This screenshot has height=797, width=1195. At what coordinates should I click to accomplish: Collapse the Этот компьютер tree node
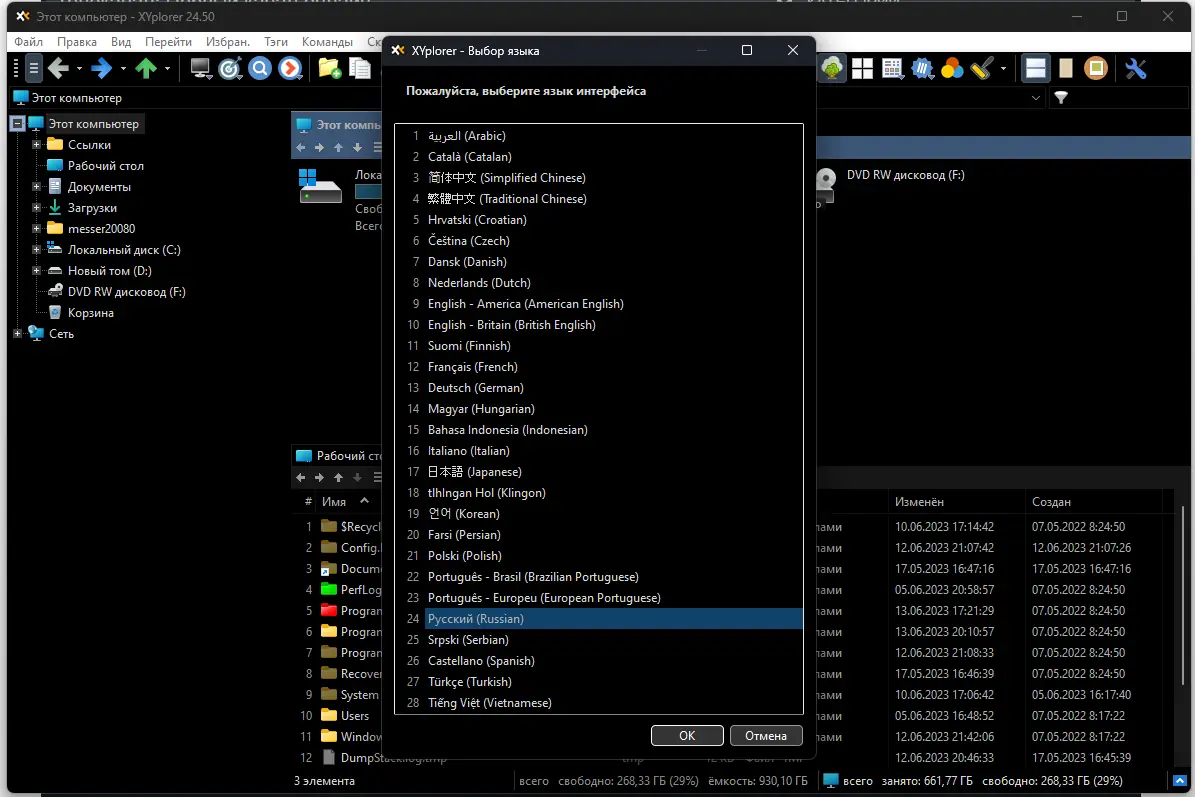coord(18,123)
